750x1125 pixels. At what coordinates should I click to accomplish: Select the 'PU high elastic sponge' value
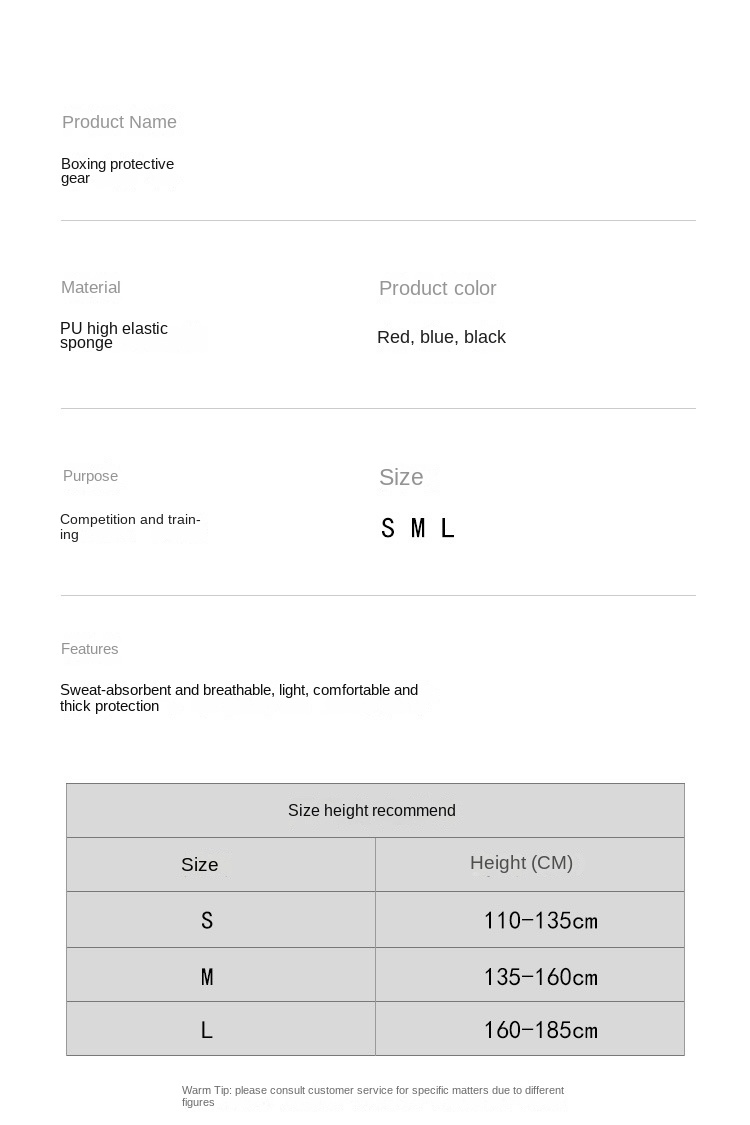113,335
